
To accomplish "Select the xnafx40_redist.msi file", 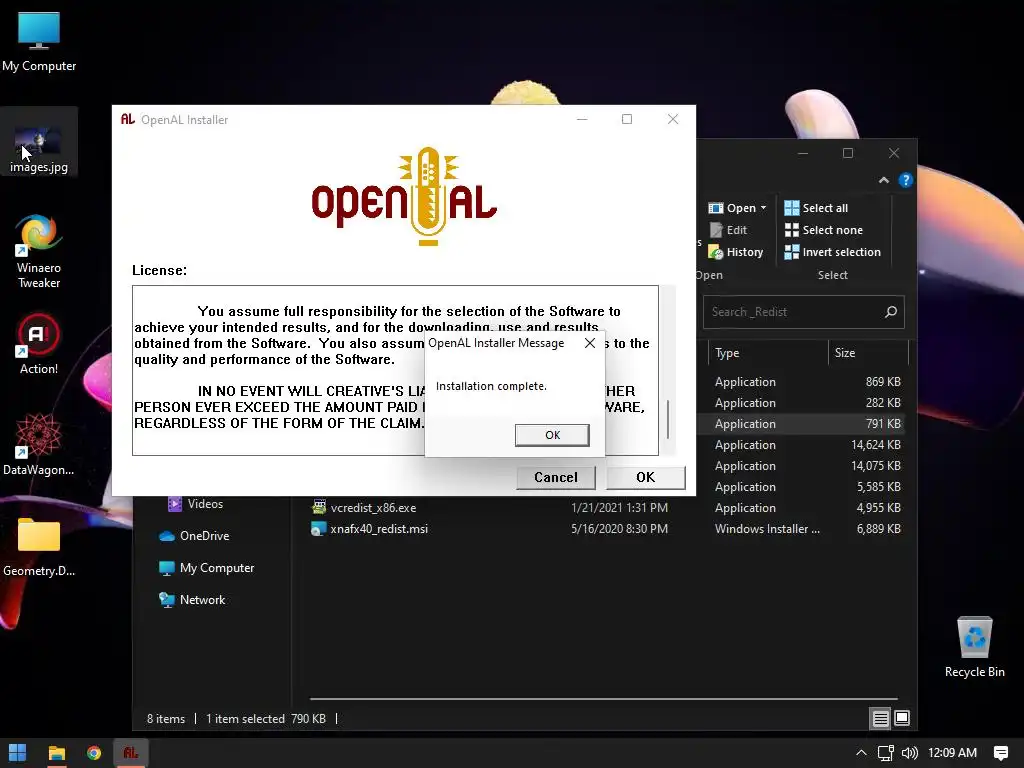I will [379, 529].
